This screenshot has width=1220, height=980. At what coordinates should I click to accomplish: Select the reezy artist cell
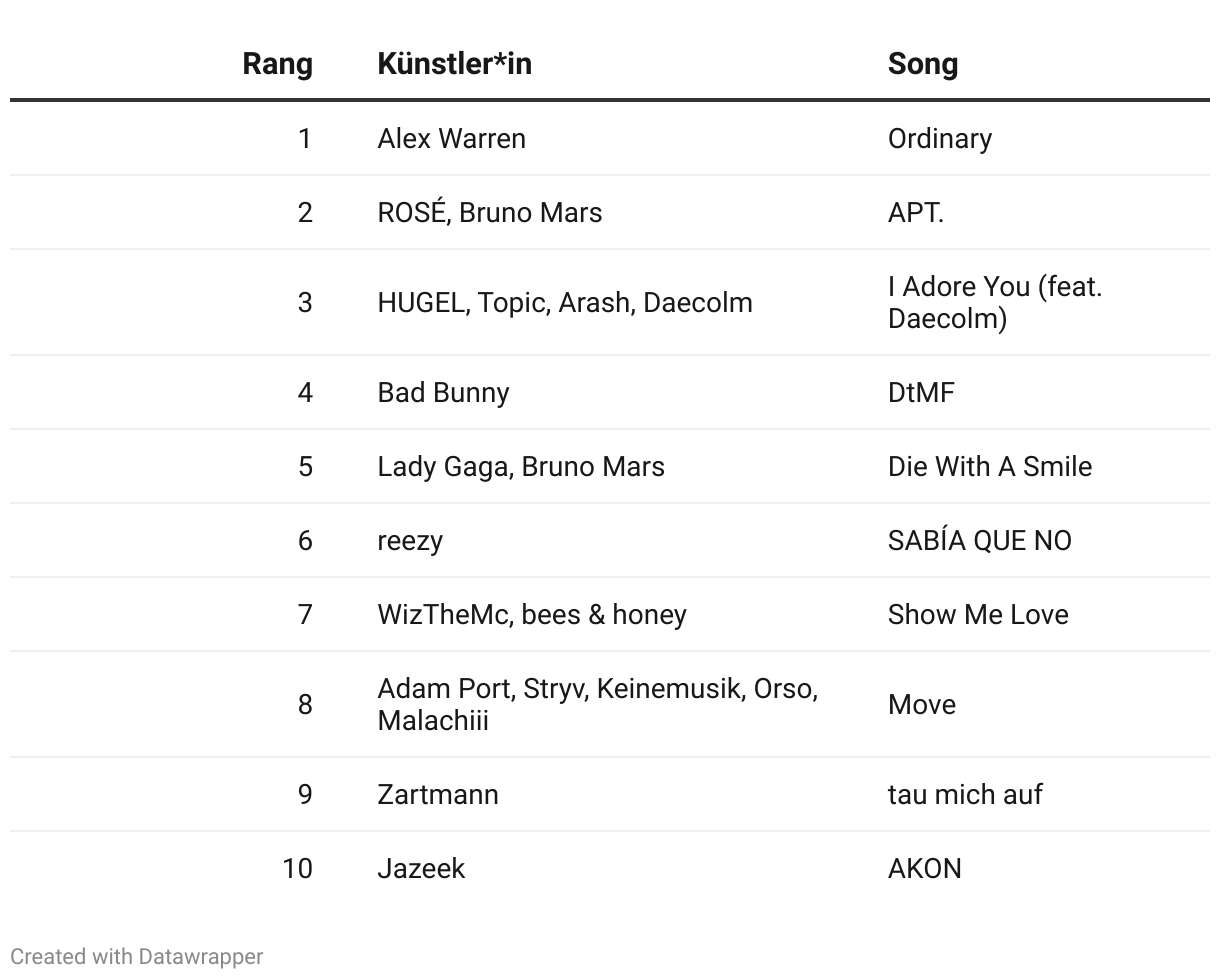pos(409,540)
